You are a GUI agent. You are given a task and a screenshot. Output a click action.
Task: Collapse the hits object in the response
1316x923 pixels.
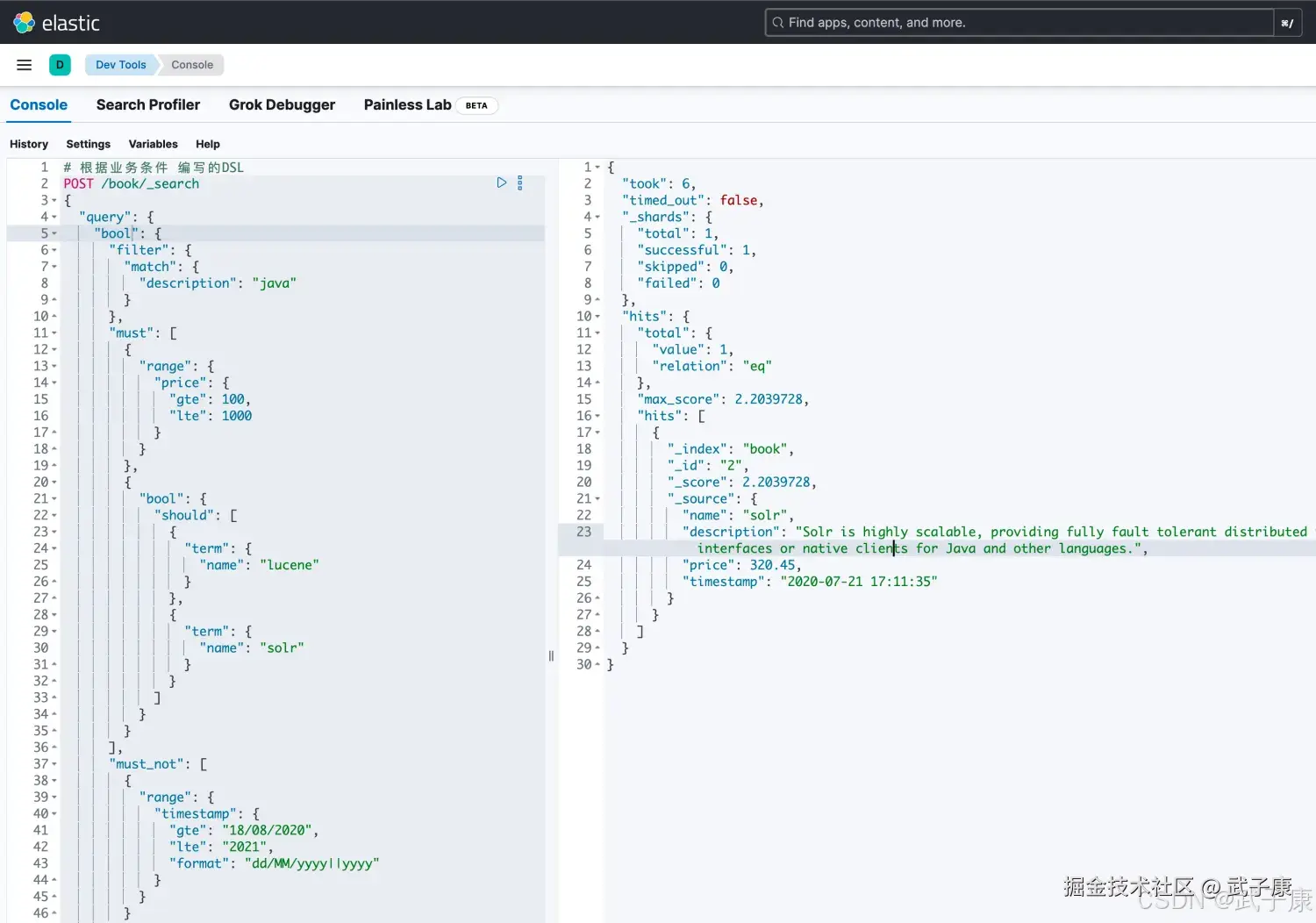(x=596, y=316)
